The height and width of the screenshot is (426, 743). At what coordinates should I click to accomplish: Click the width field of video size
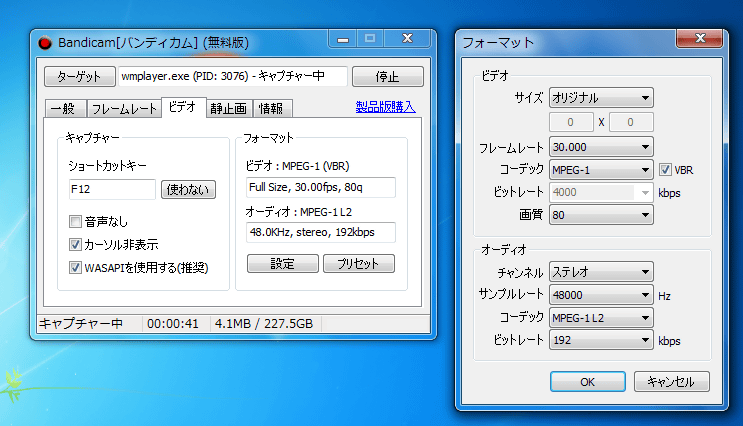[571, 122]
